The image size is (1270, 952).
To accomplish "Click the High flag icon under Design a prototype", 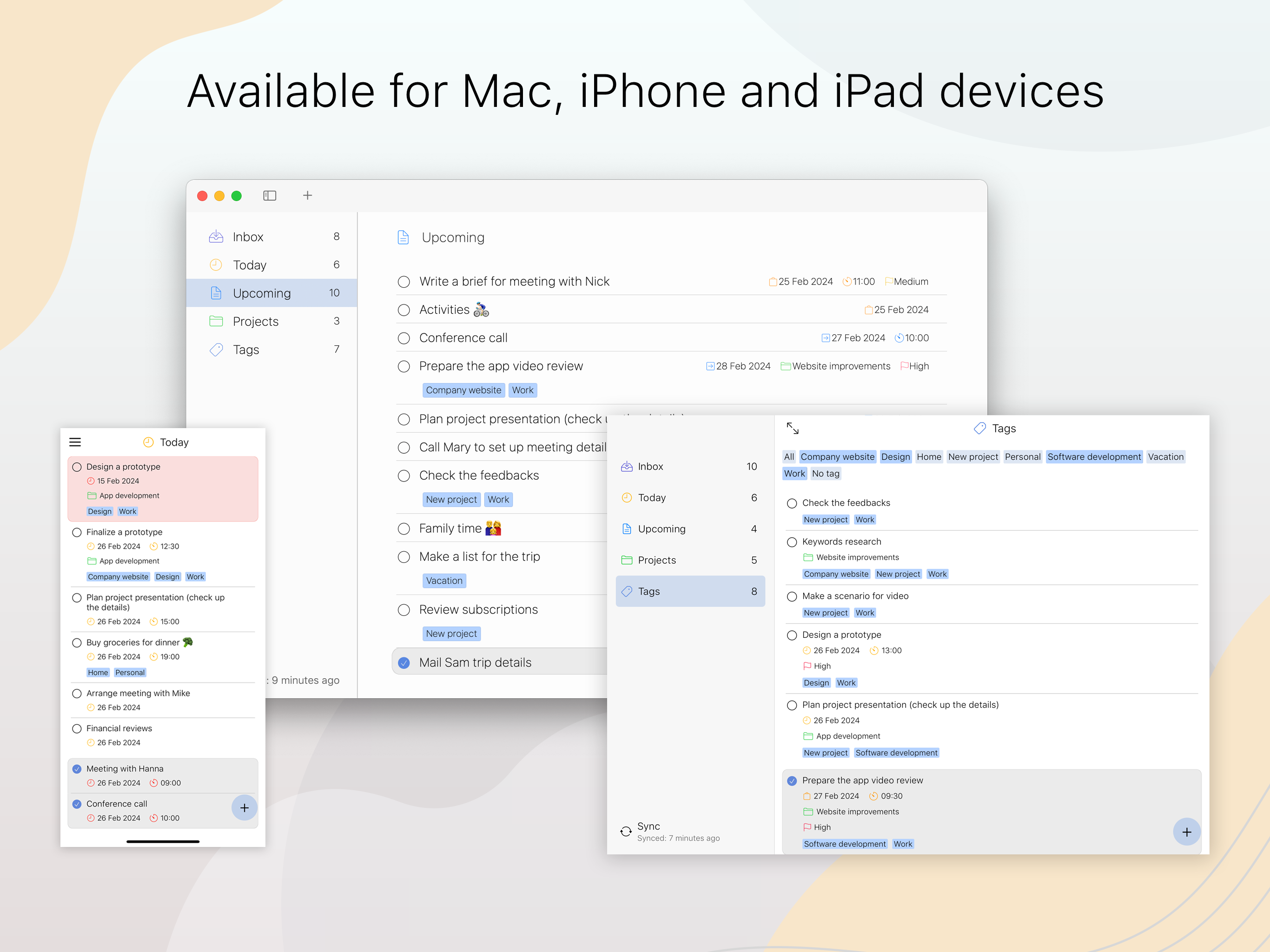I will 807,666.
